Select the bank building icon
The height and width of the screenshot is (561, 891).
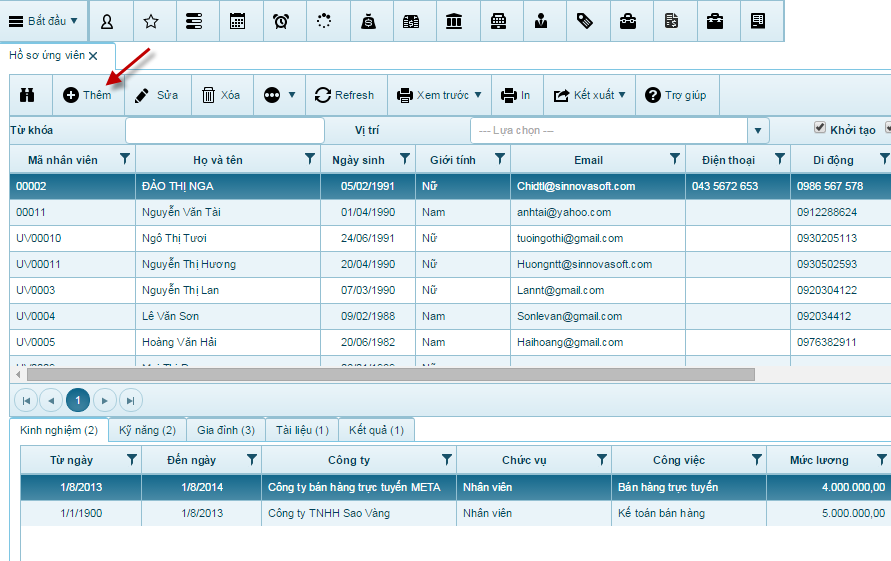coord(454,21)
